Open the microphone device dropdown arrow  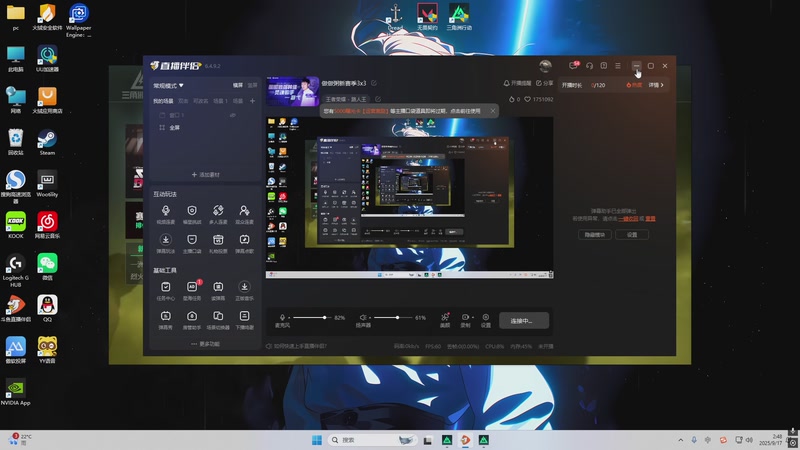click(x=289, y=317)
